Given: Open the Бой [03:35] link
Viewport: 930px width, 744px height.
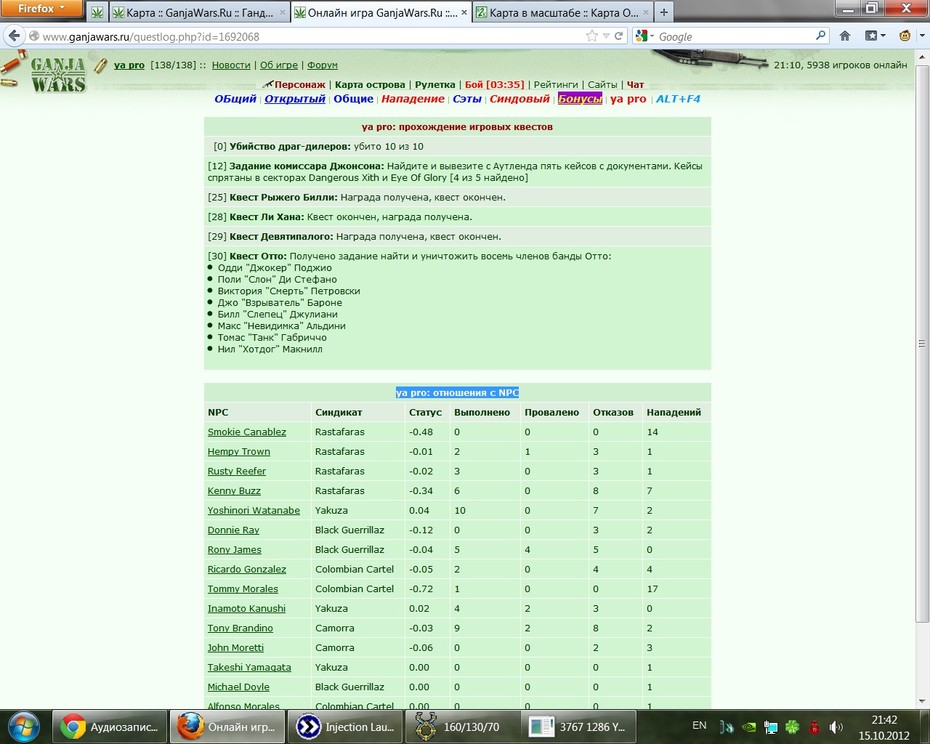Looking at the screenshot, I should pos(494,84).
